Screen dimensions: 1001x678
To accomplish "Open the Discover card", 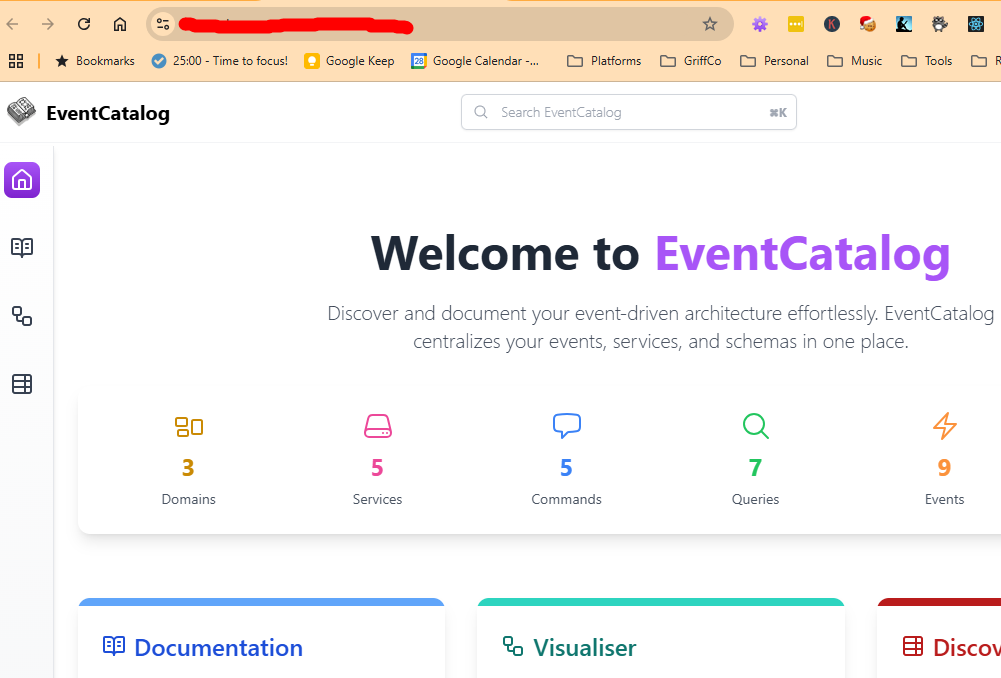I will [939, 638].
